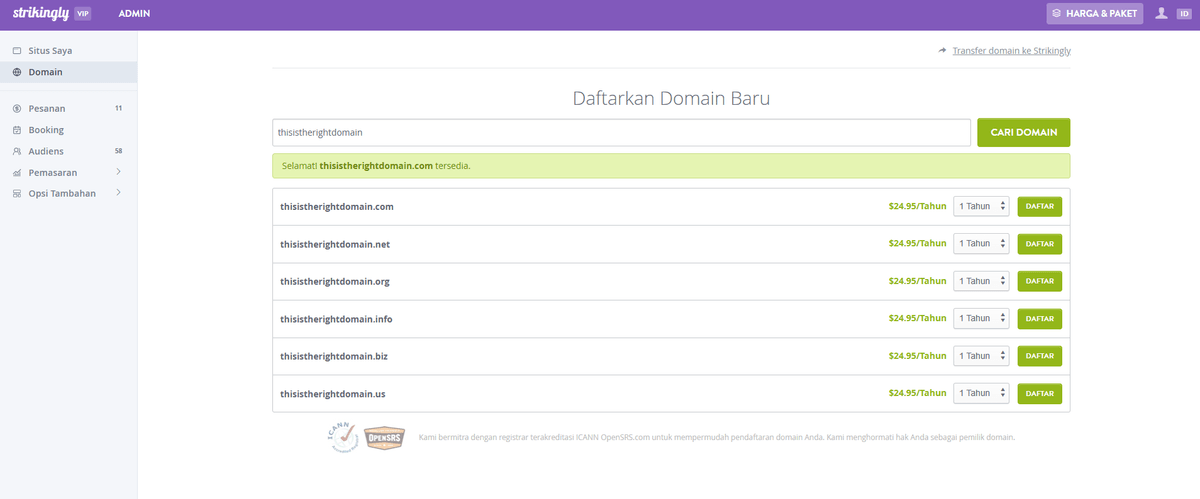Click the Pesanan dollar icon
The width and height of the screenshot is (1200, 499).
tap(17, 108)
